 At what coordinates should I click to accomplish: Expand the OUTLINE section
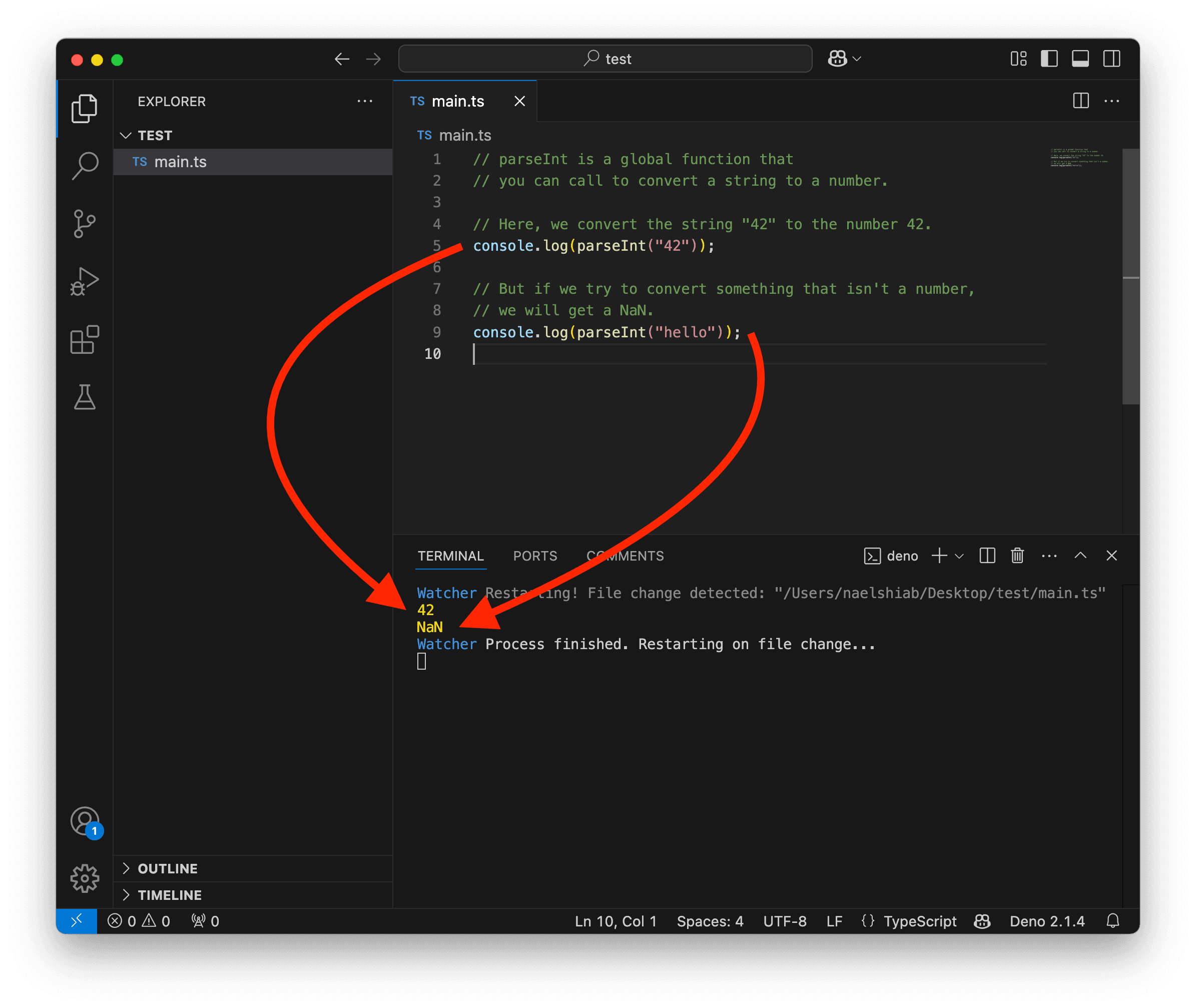(x=168, y=868)
